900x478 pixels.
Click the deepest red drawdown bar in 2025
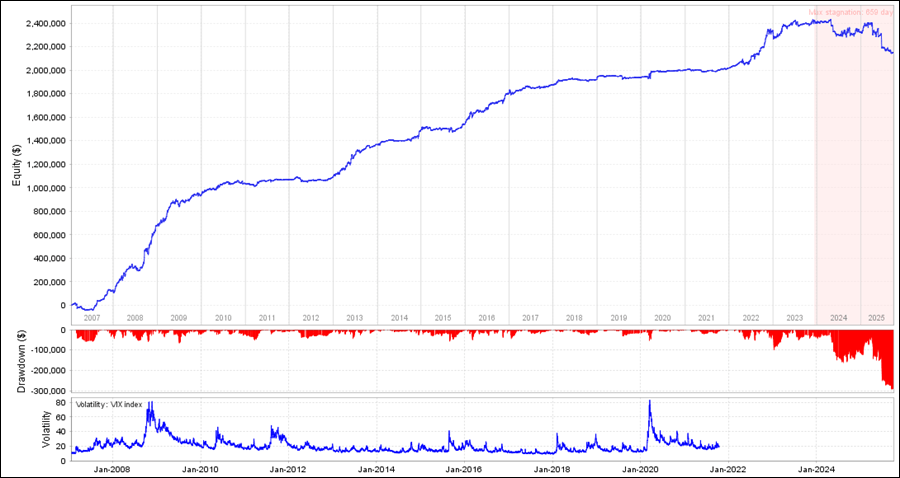pos(890,385)
